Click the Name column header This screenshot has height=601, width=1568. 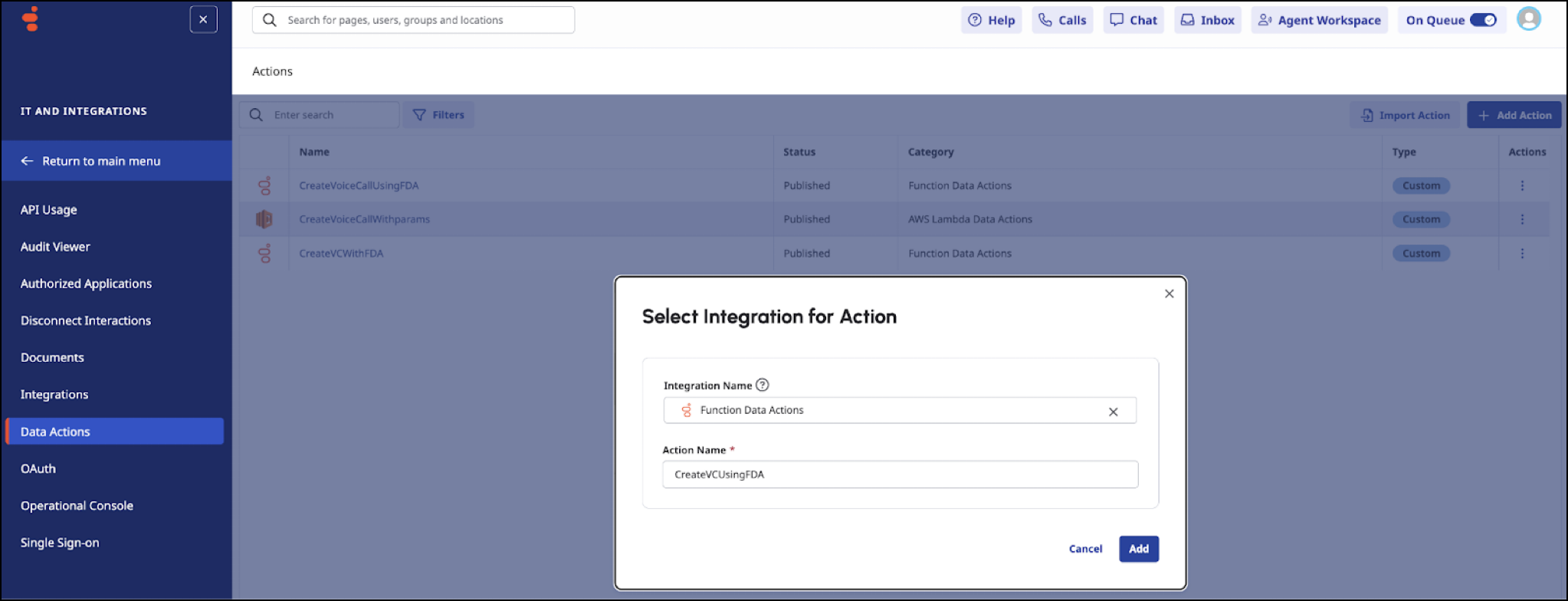(x=314, y=152)
